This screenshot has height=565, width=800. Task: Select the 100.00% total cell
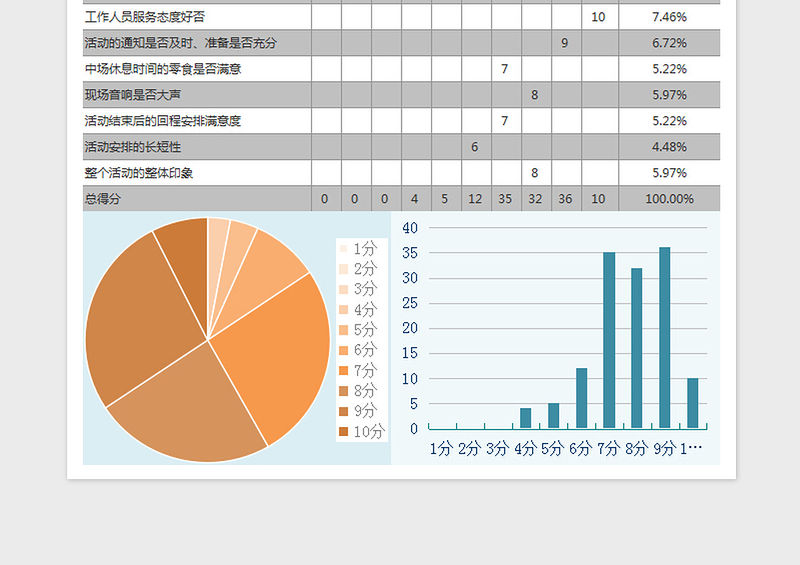click(x=668, y=199)
